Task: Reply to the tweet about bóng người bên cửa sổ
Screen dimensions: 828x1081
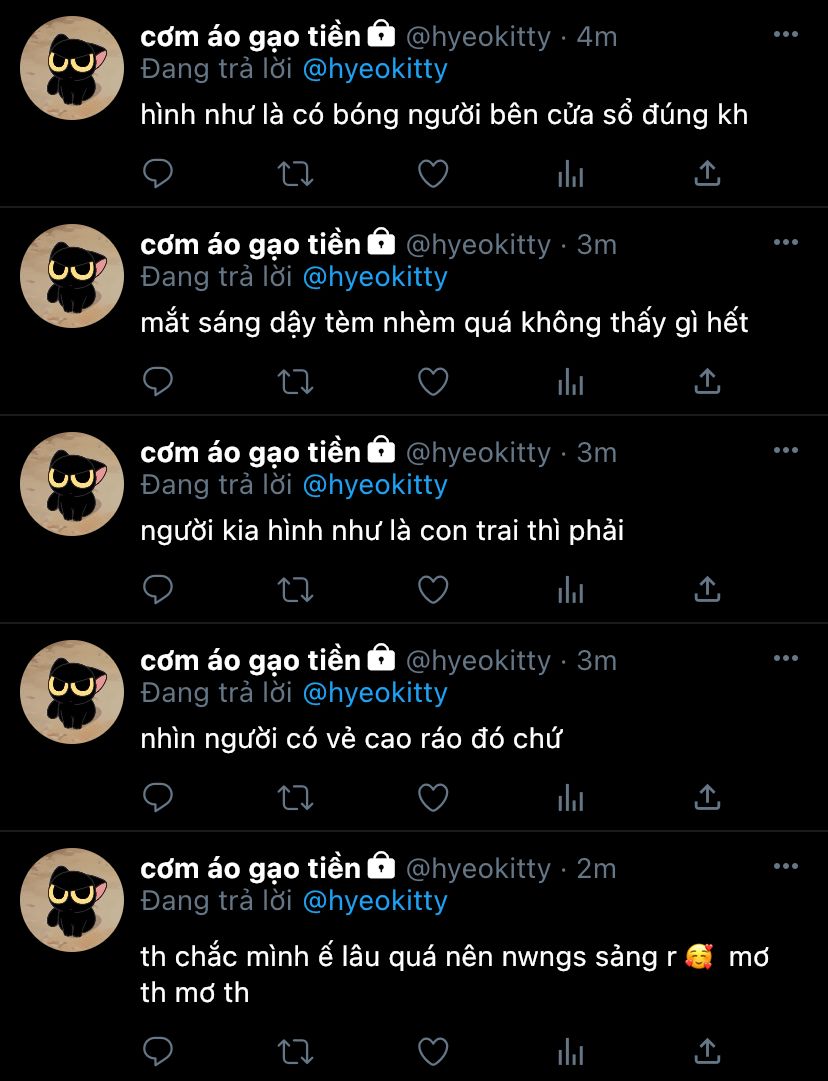Action: (157, 174)
